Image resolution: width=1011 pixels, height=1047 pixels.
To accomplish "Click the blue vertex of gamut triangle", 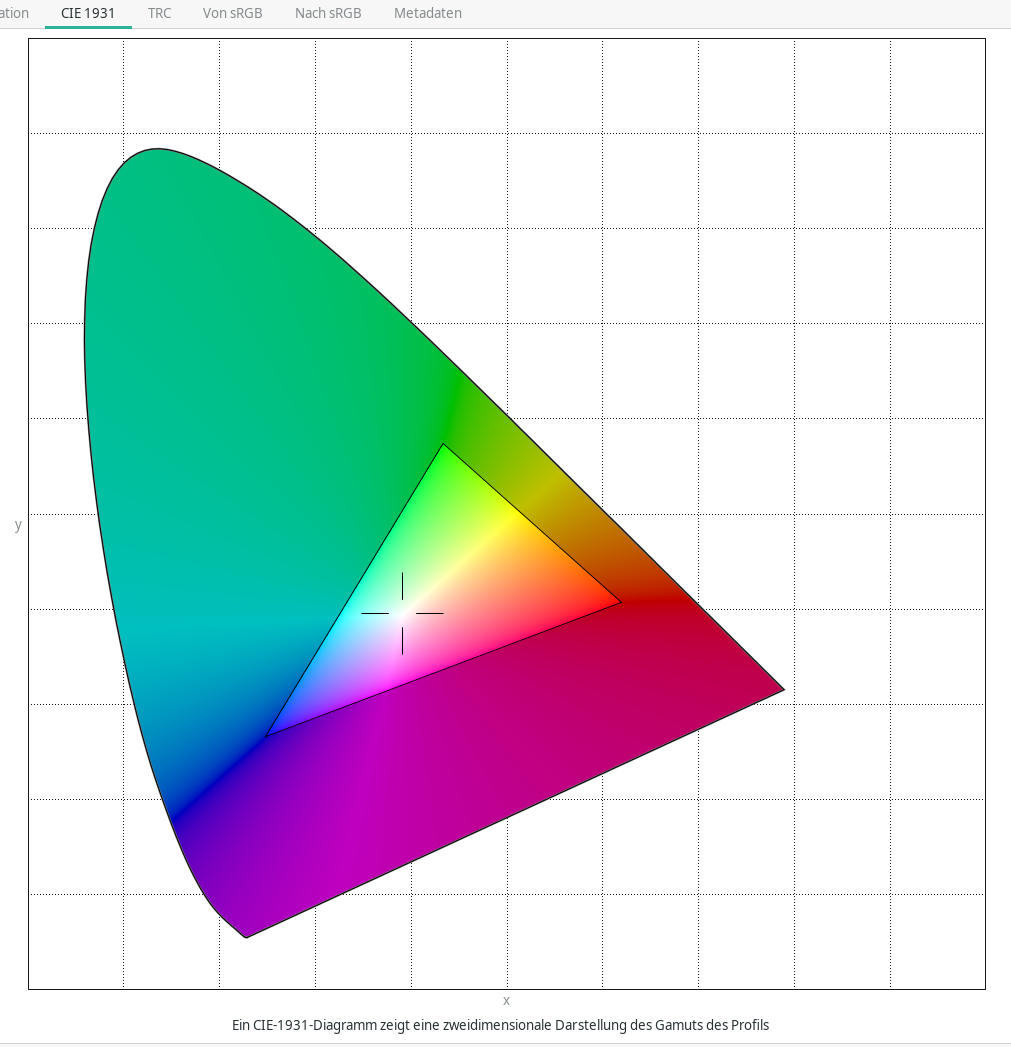I will pyautogui.click(x=270, y=734).
